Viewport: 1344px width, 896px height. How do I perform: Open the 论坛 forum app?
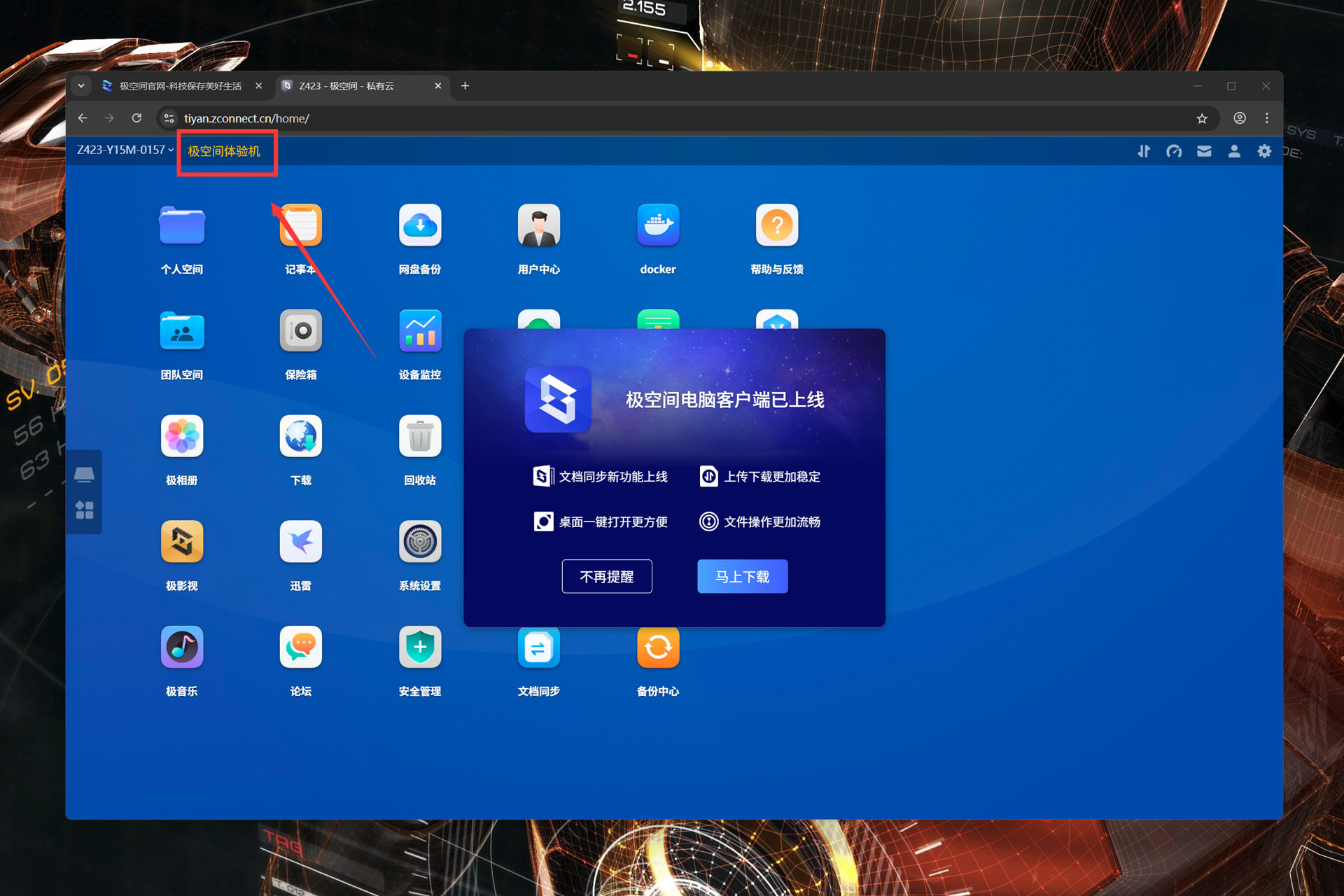pyautogui.click(x=301, y=647)
